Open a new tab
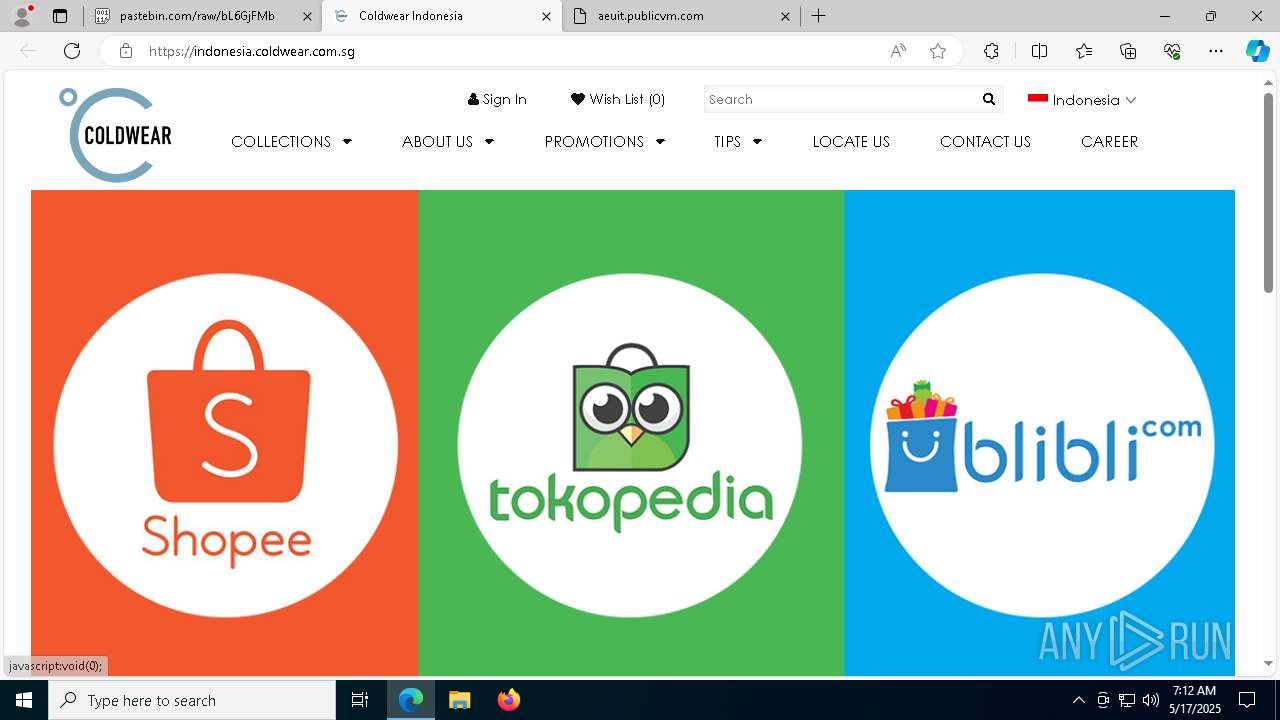 (x=818, y=16)
